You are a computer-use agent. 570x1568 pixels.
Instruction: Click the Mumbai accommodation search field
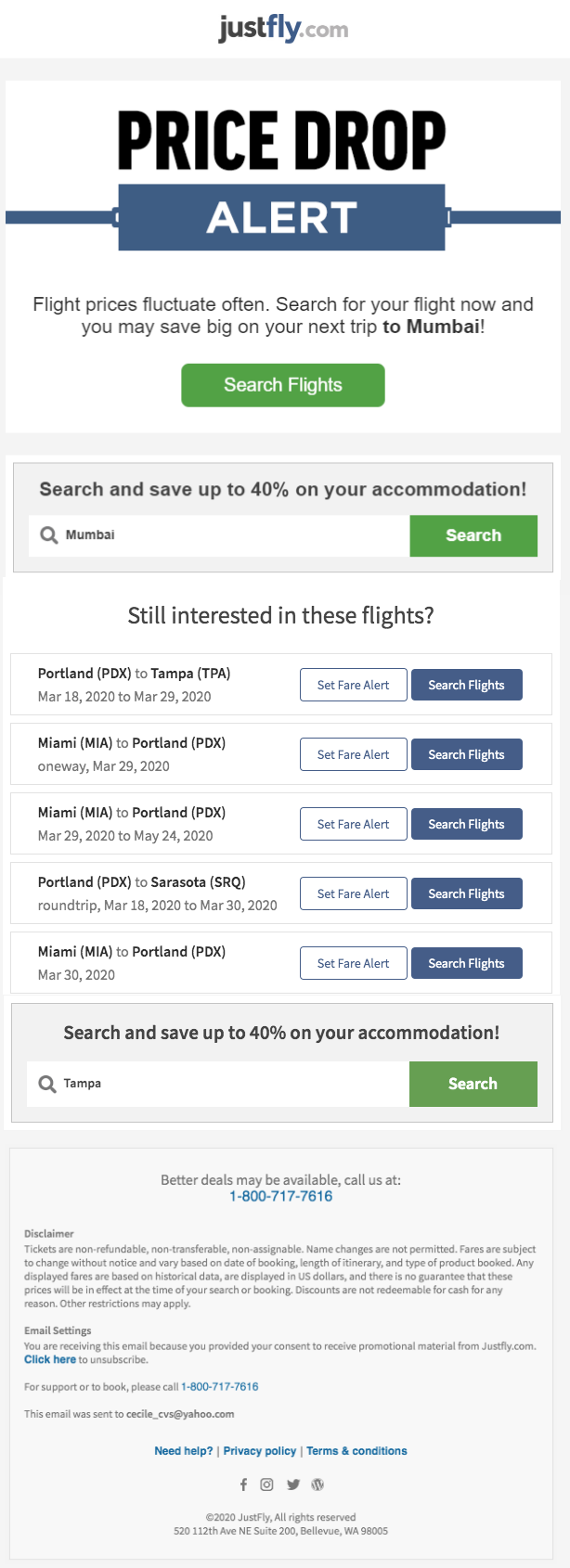(x=219, y=535)
